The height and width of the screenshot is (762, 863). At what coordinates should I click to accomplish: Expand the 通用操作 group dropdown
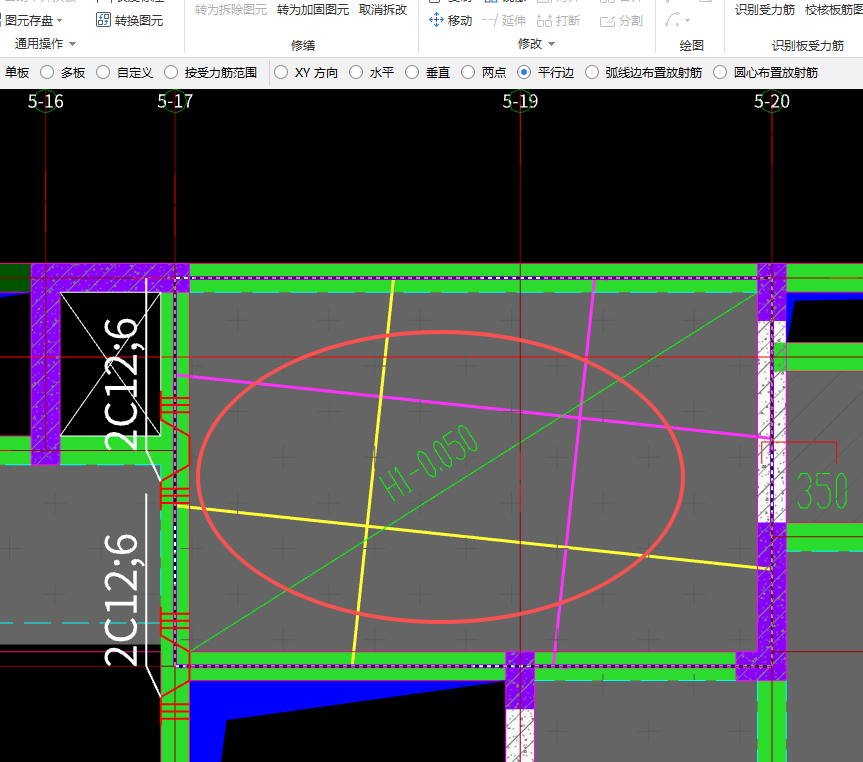(x=73, y=43)
